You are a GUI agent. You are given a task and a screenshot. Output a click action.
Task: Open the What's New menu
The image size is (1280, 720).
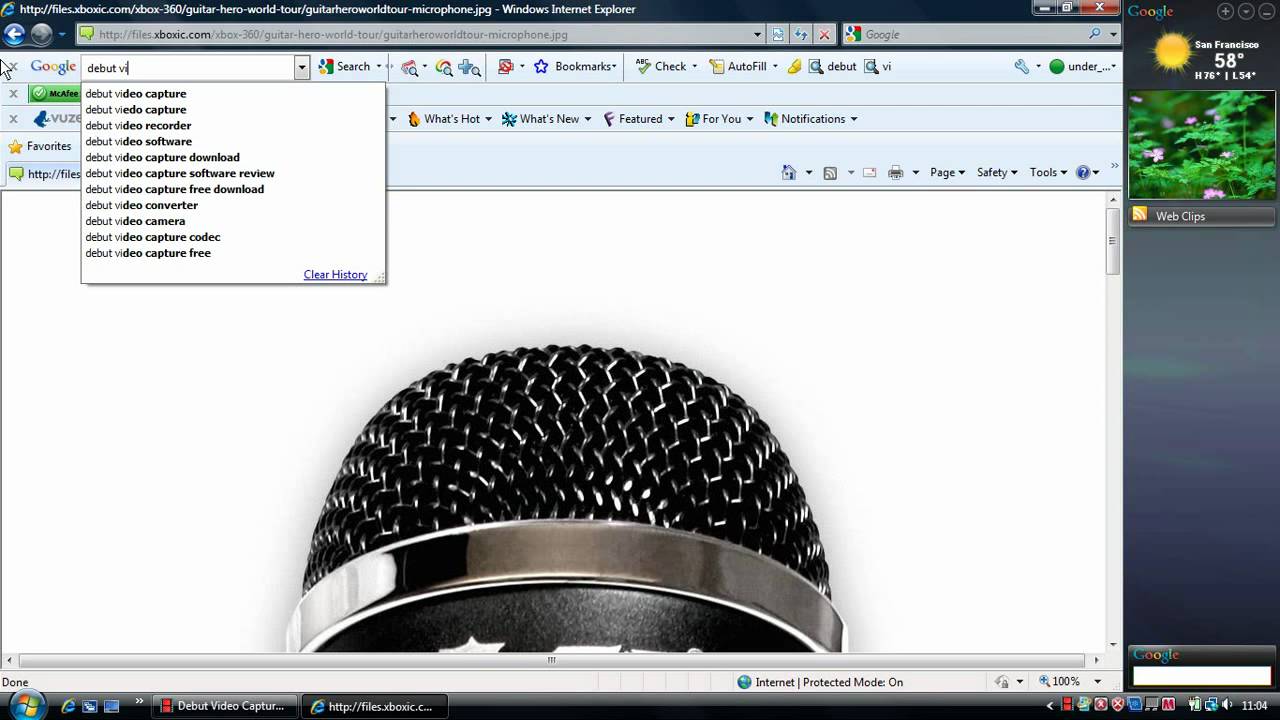click(546, 118)
